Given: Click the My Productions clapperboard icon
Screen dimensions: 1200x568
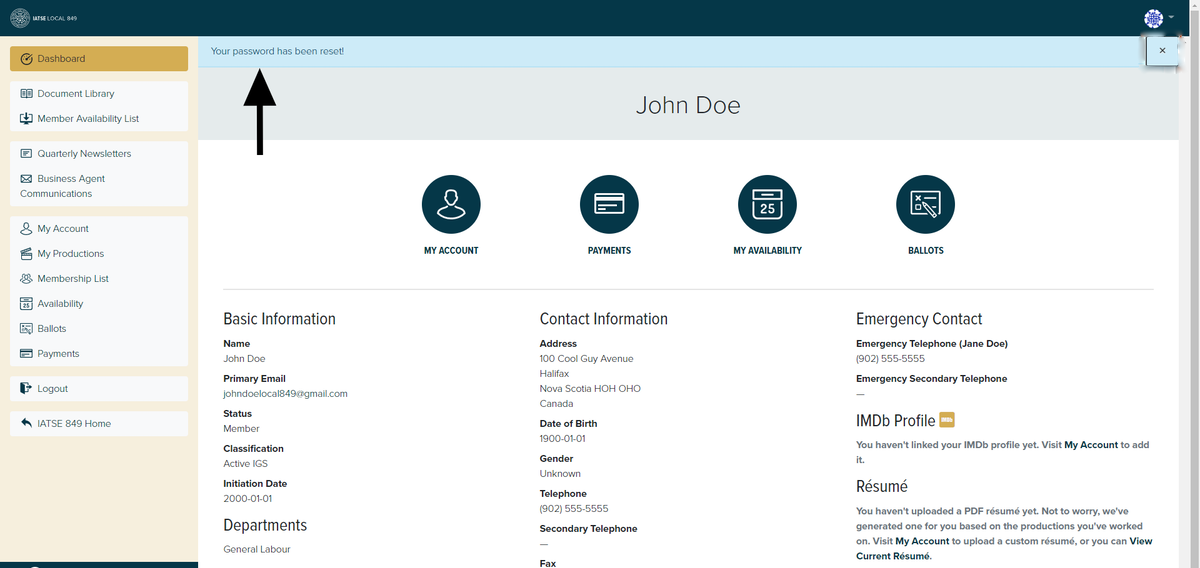Looking at the screenshot, I should (x=27, y=254).
